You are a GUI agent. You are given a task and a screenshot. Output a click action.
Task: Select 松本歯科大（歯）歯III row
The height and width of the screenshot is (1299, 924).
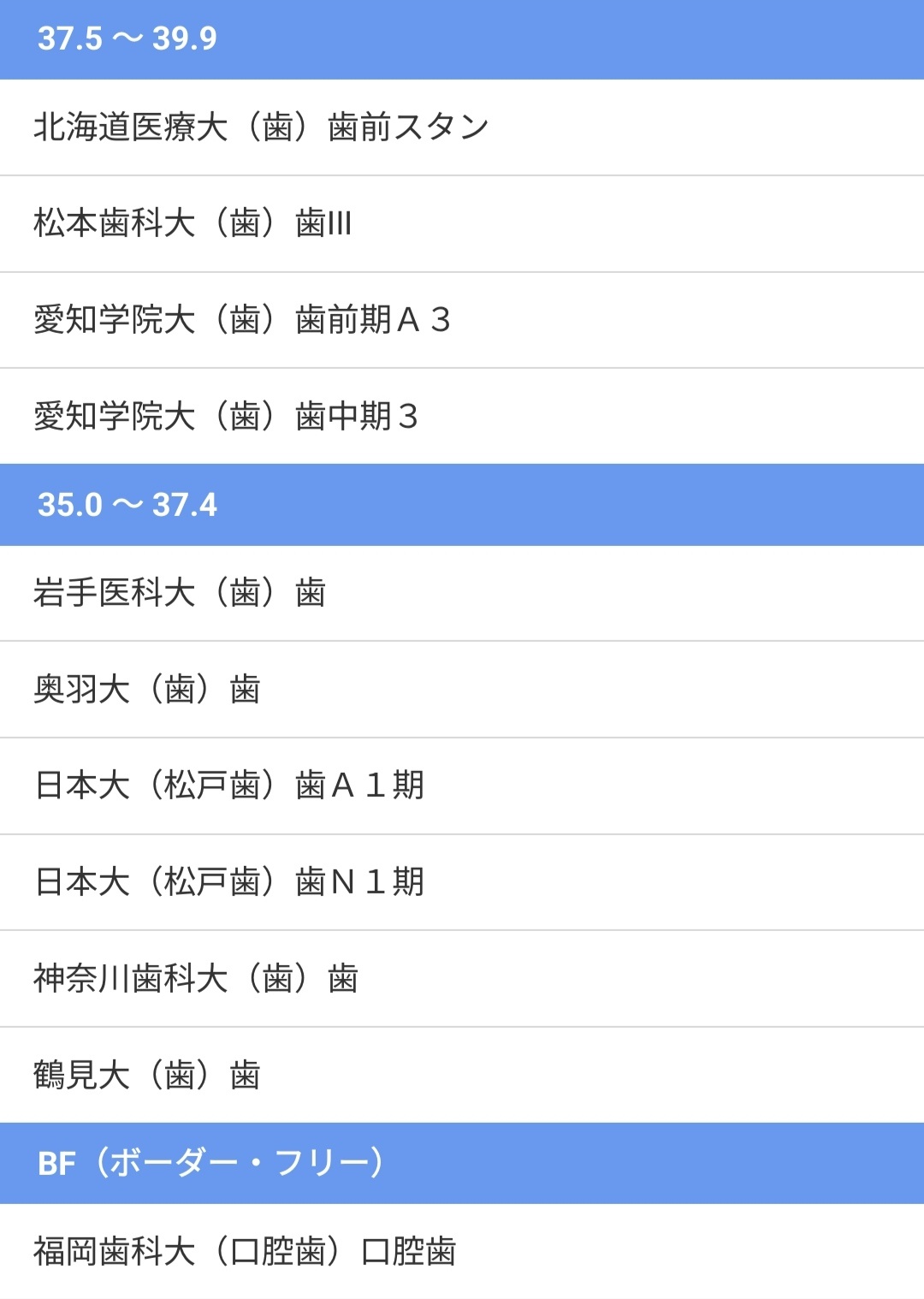click(192, 223)
